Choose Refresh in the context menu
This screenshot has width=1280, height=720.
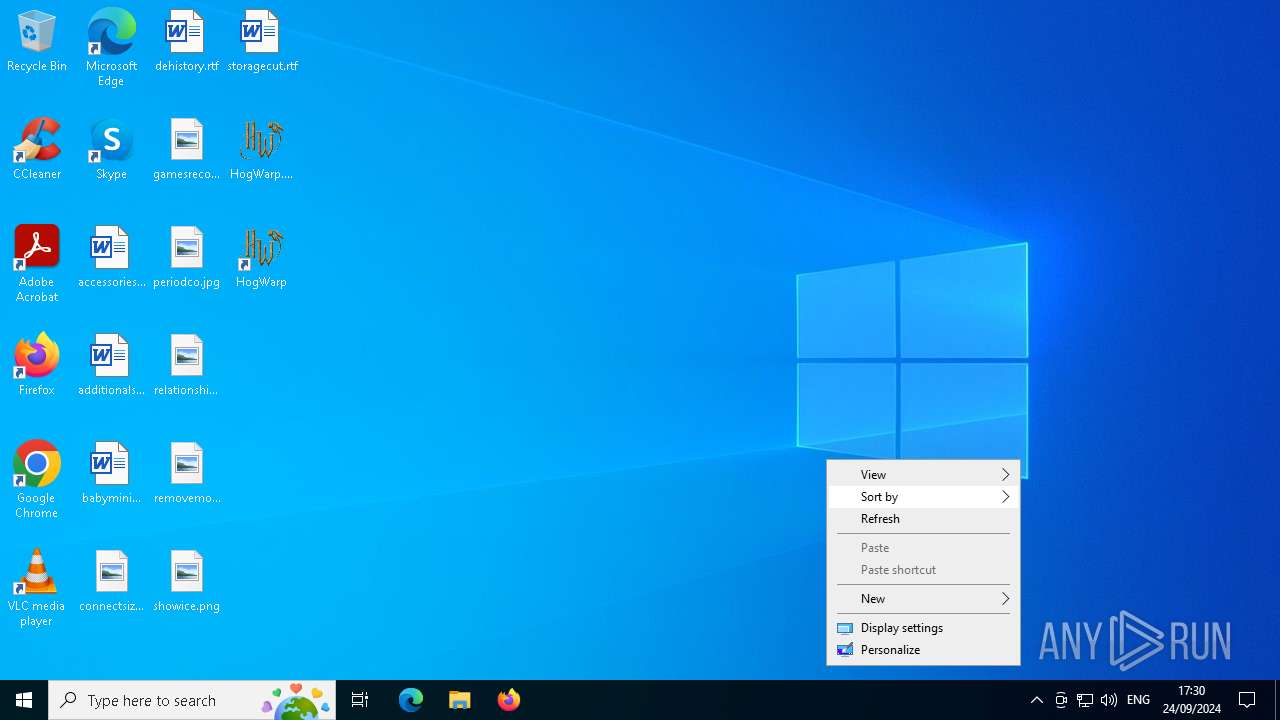click(x=923, y=519)
